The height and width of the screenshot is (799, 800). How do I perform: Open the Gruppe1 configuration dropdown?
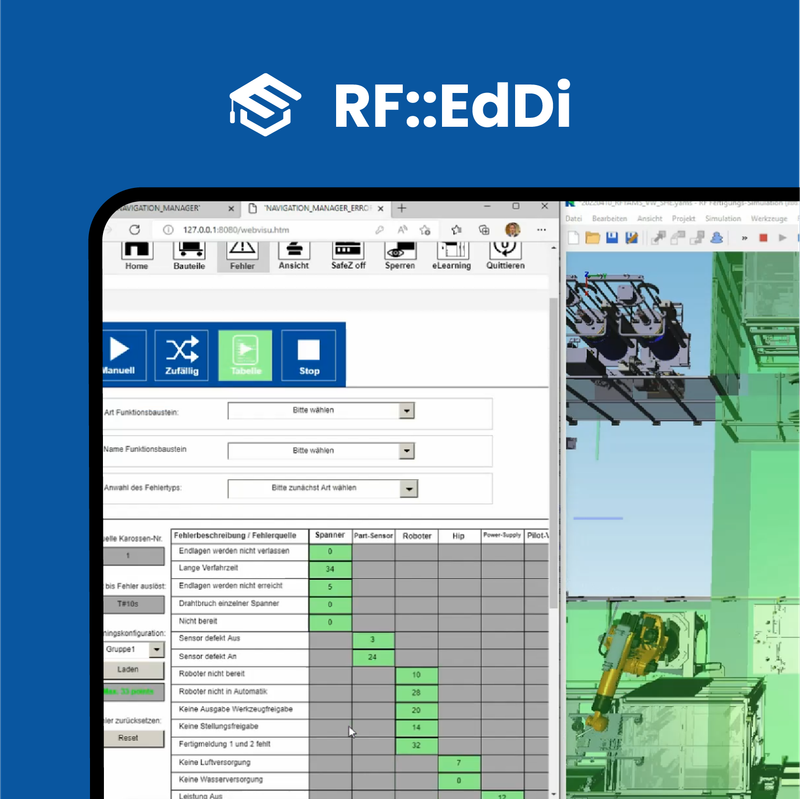(x=157, y=650)
